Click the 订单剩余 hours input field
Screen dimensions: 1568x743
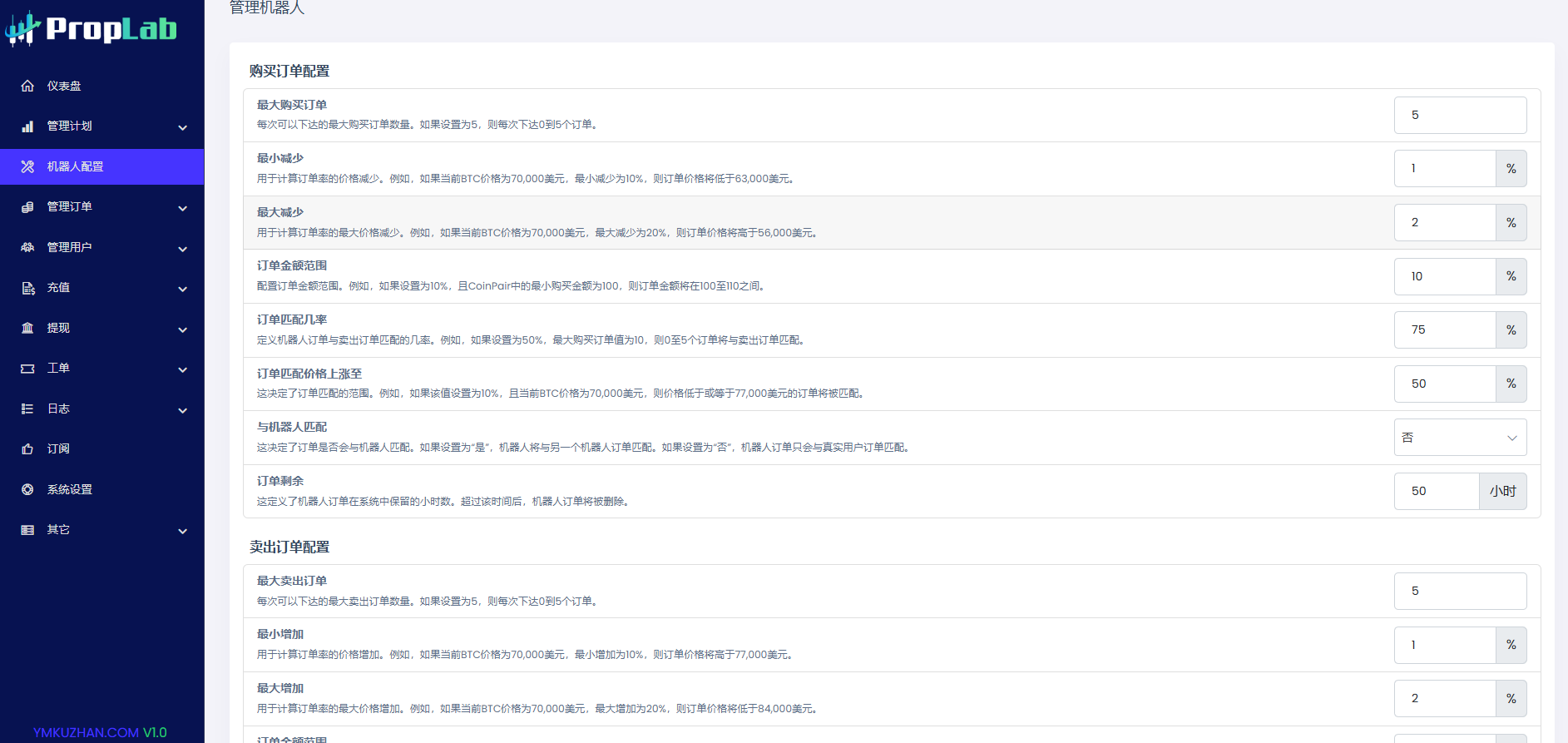pyautogui.click(x=1437, y=491)
